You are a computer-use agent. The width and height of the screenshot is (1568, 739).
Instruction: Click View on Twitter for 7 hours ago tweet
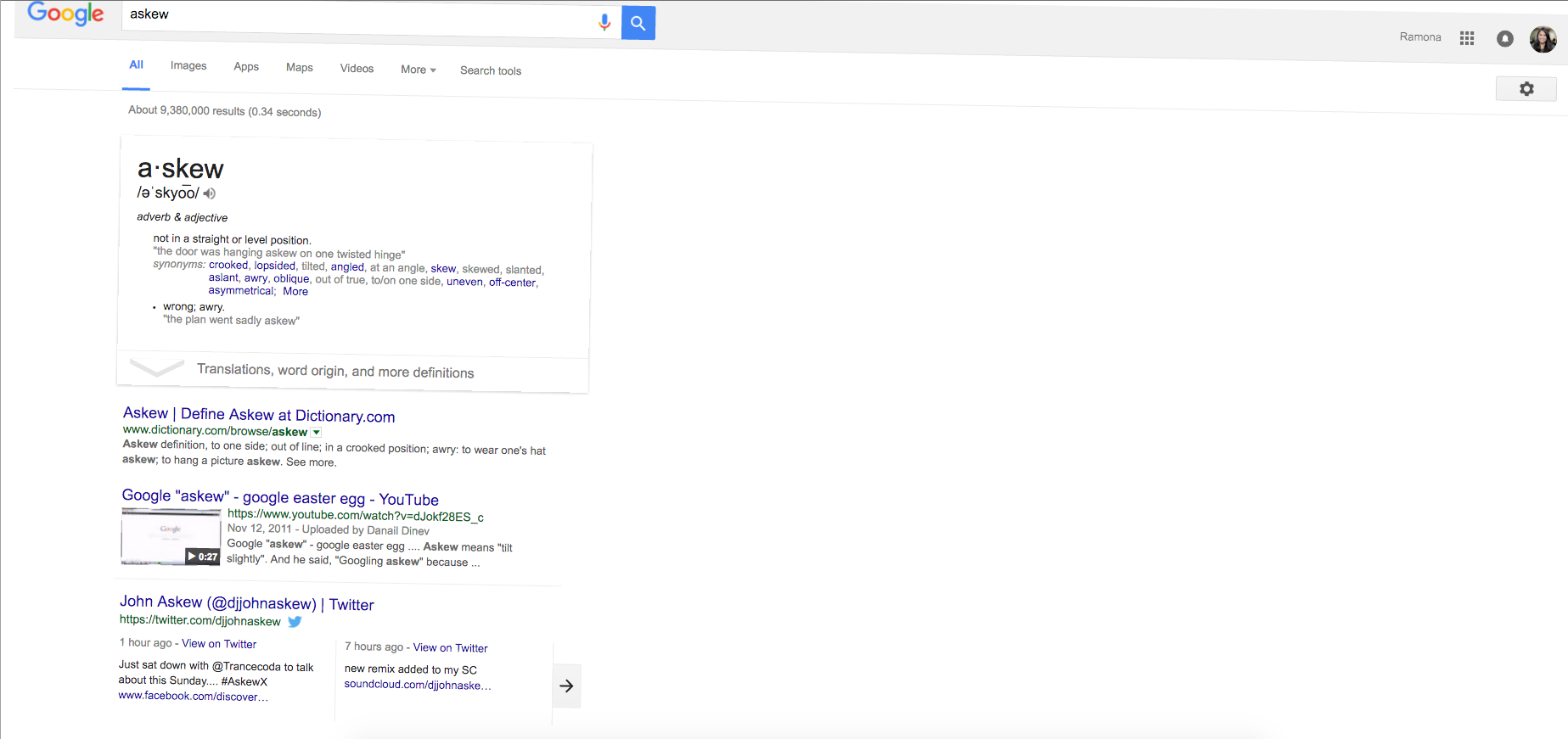click(451, 648)
